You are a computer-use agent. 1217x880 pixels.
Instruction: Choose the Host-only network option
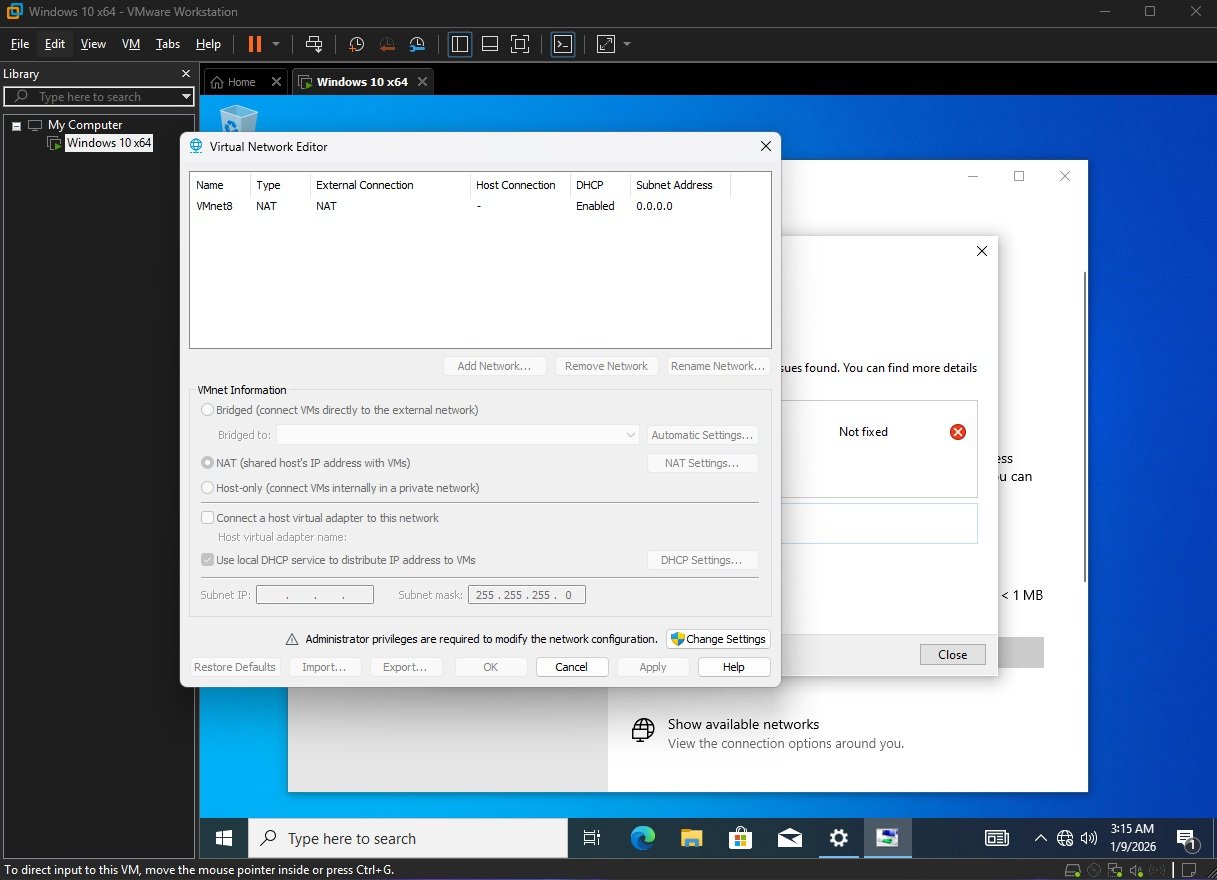tap(208, 488)
